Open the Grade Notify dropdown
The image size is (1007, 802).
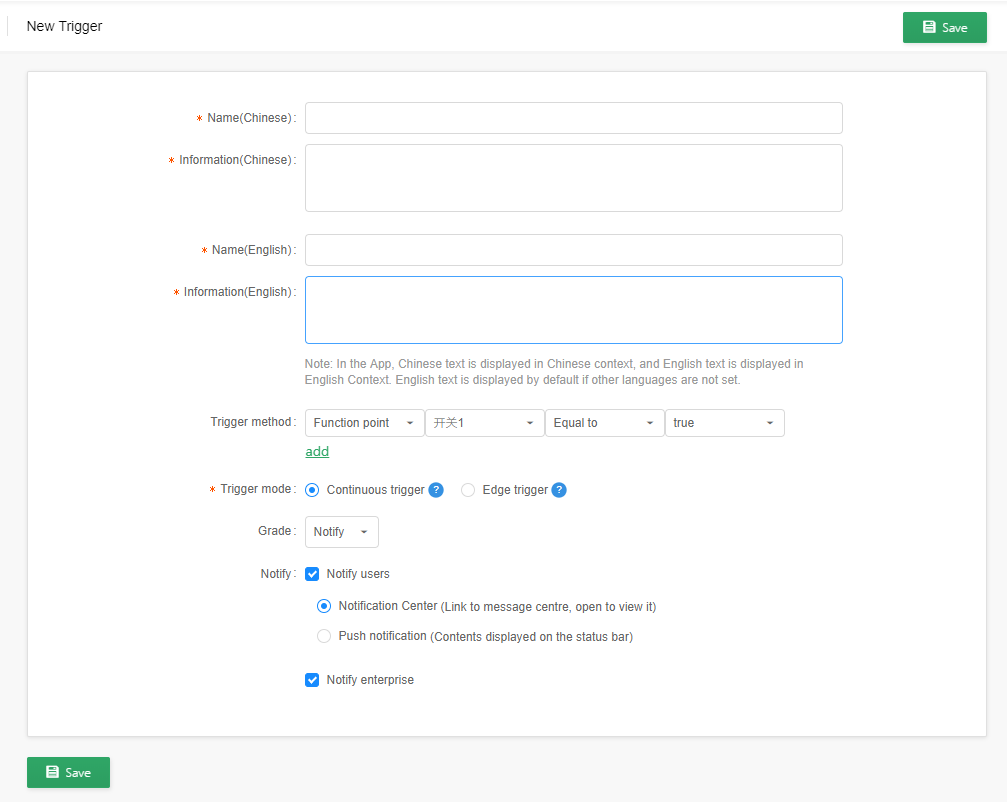[342, 532]
